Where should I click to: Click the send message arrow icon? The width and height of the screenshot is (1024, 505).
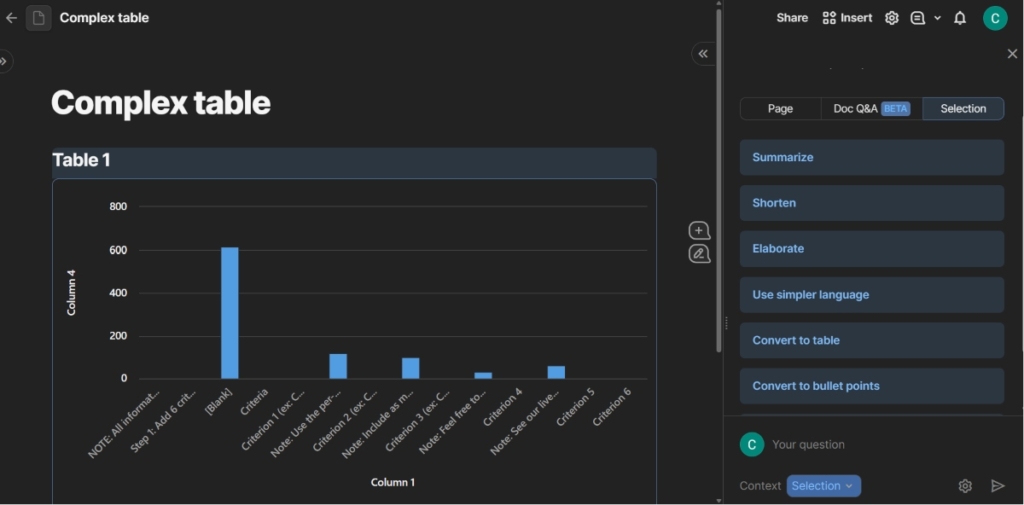pos(997,485)
